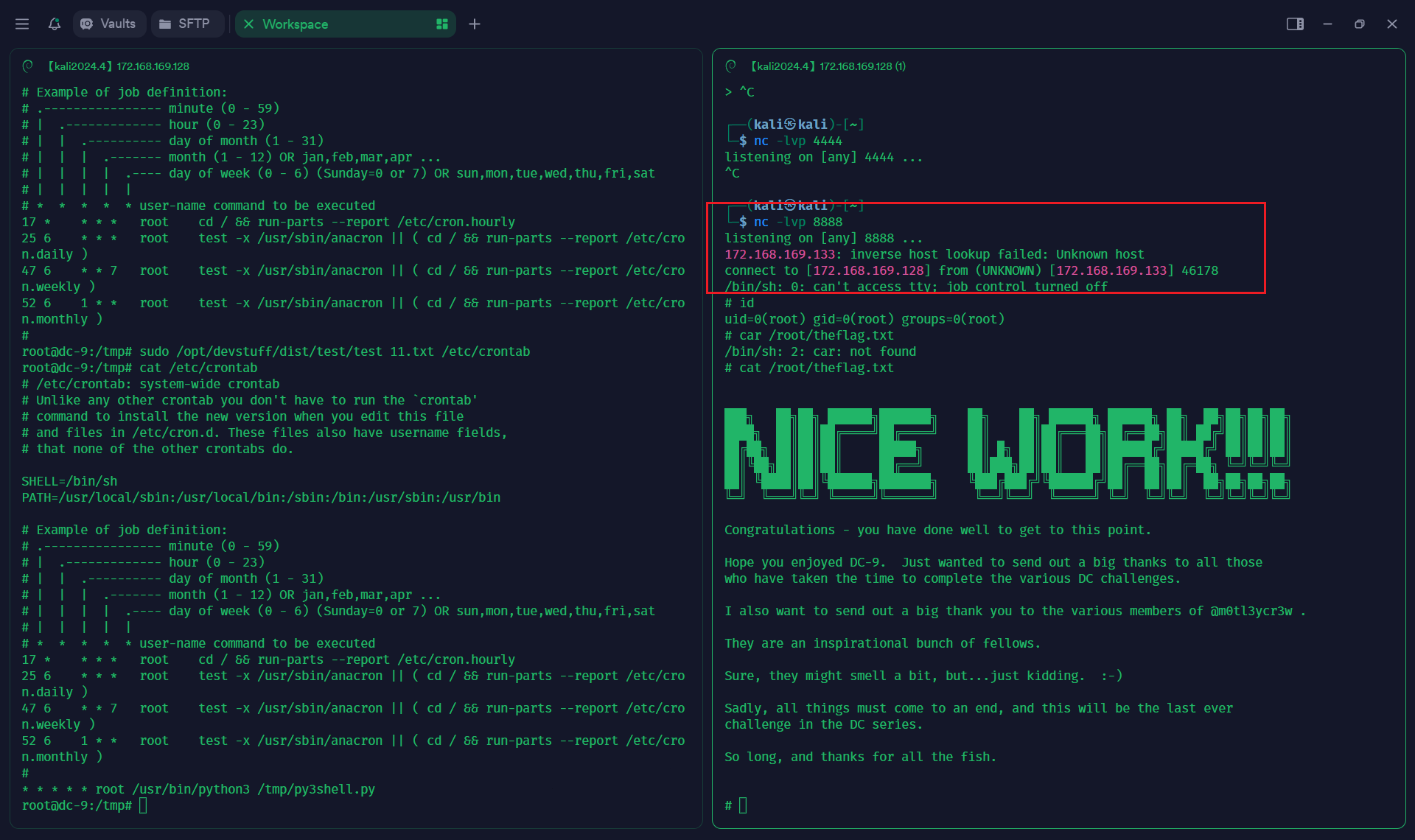
Task: Click 'They are an inspirational bunch of fellows.'
Action: (x=882, y=643)
